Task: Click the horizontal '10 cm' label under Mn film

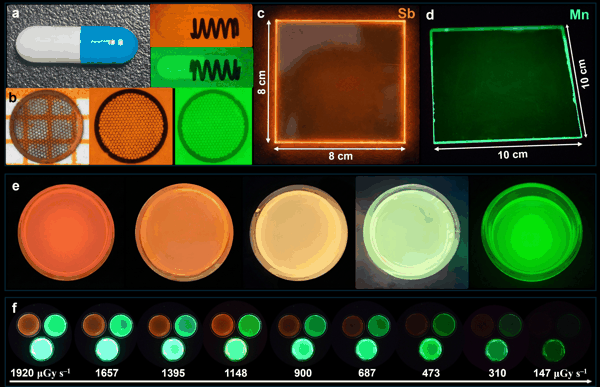Action: click(x=512, y=155)
